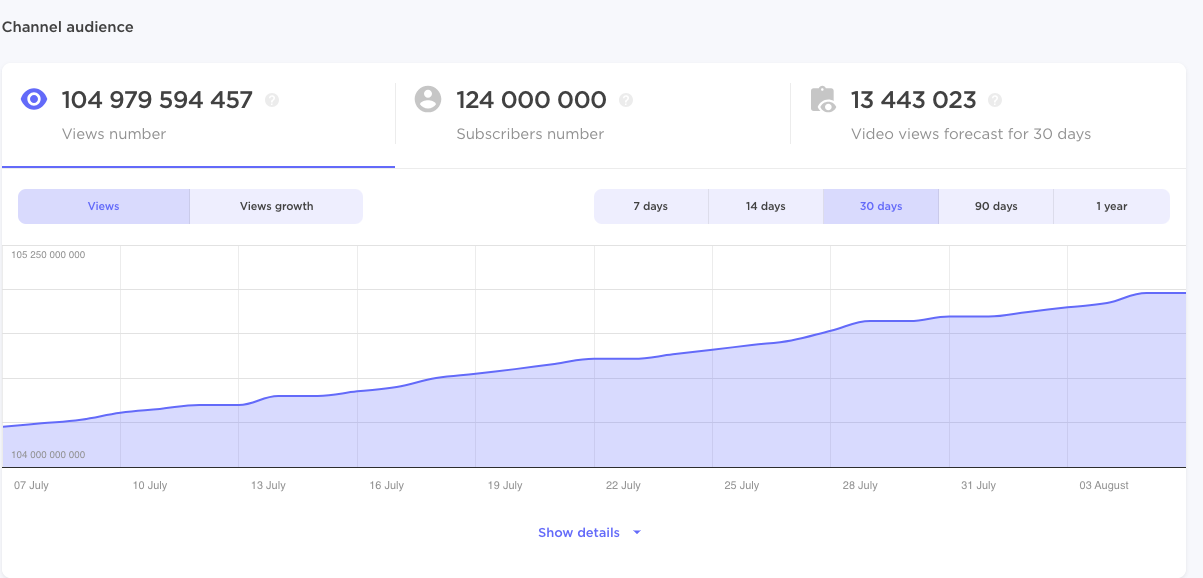Open the Views number stat tab
The width and height of the screenshot is (1203, 578).
198,115
